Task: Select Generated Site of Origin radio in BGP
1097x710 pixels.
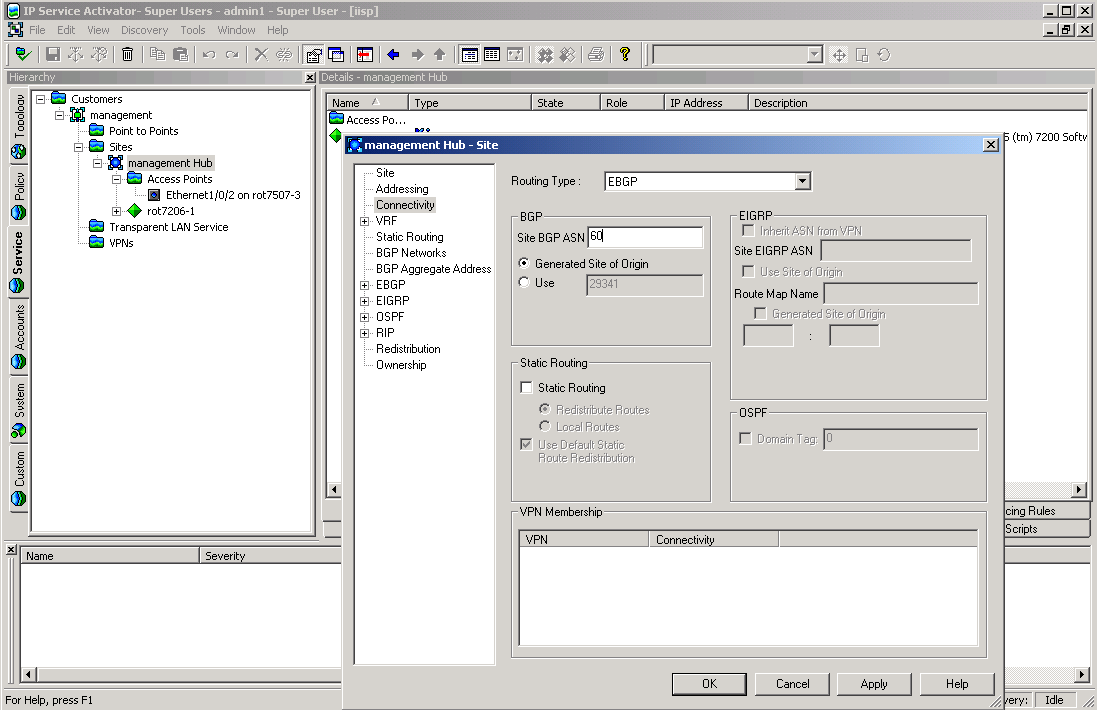Action: coord(524,264)
